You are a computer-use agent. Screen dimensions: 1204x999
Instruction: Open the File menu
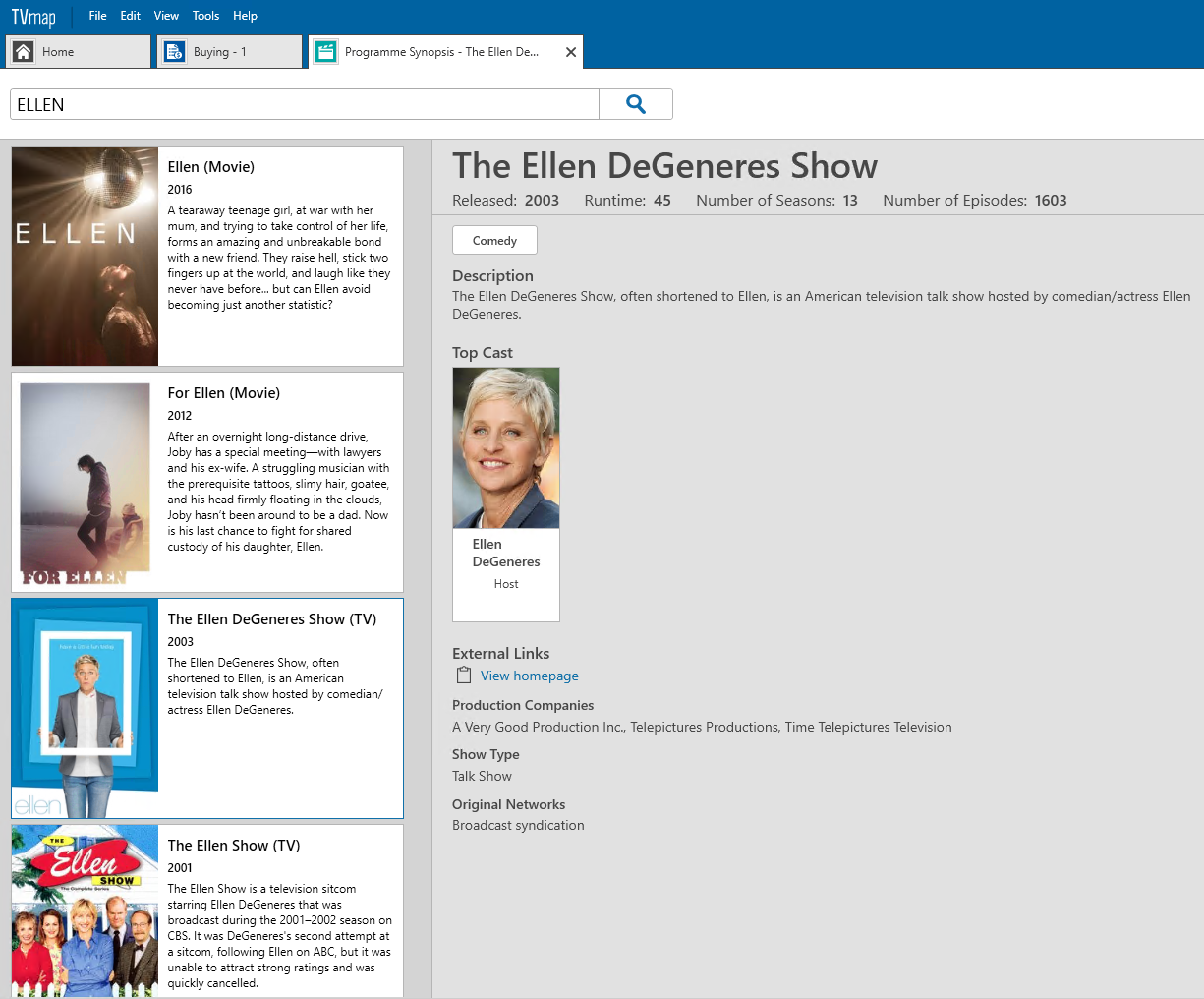[x=97, y=16]
